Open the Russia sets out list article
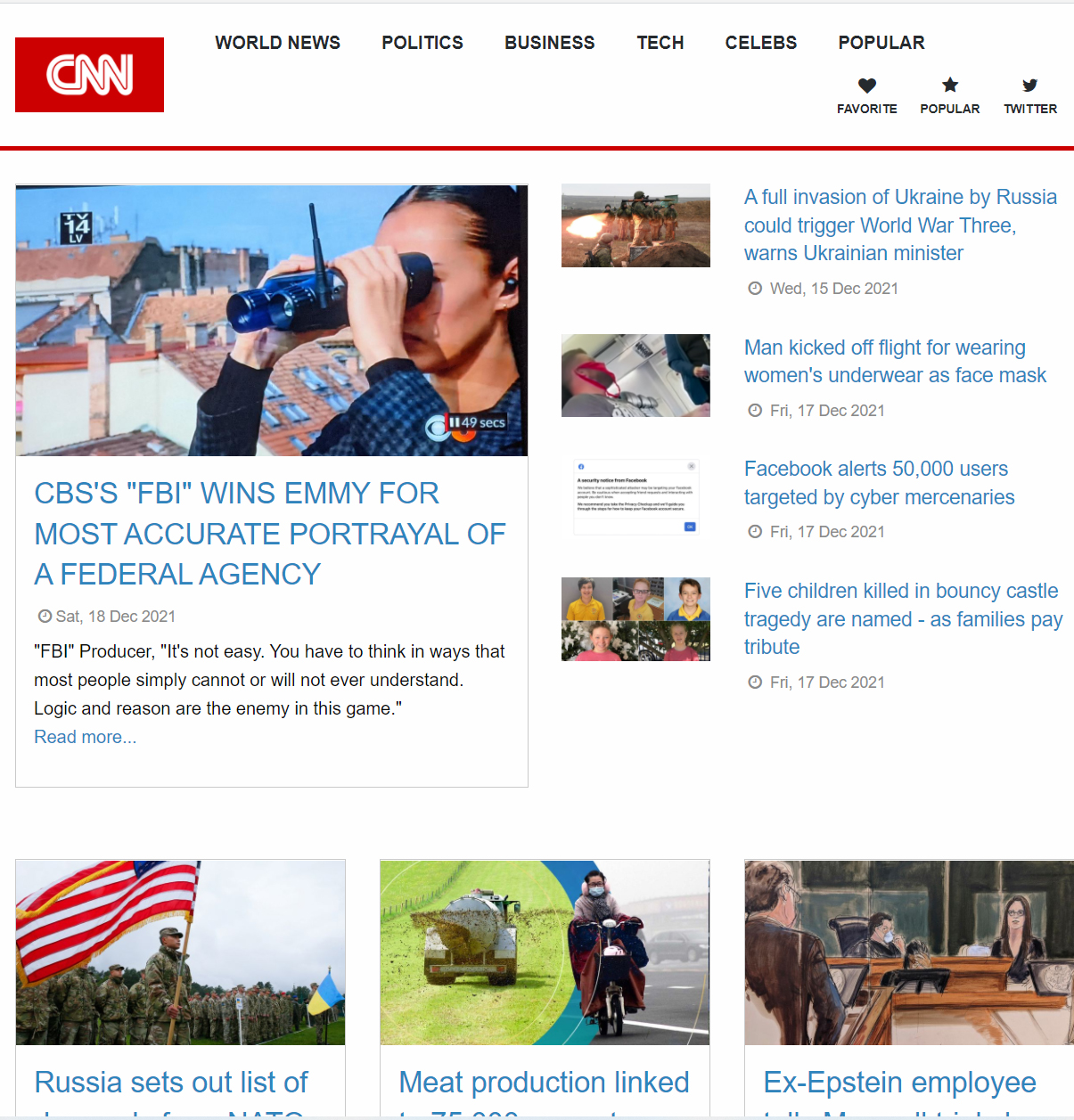 click(171, 1093)
